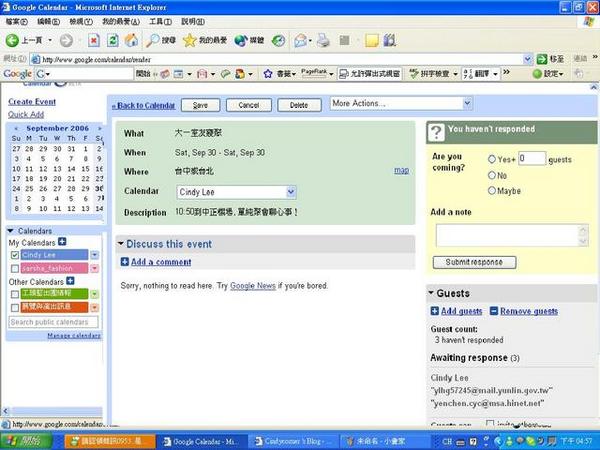Select the pink sarsha_fashion calendar label
Screen dimensions: 600x450
[54, 268]
